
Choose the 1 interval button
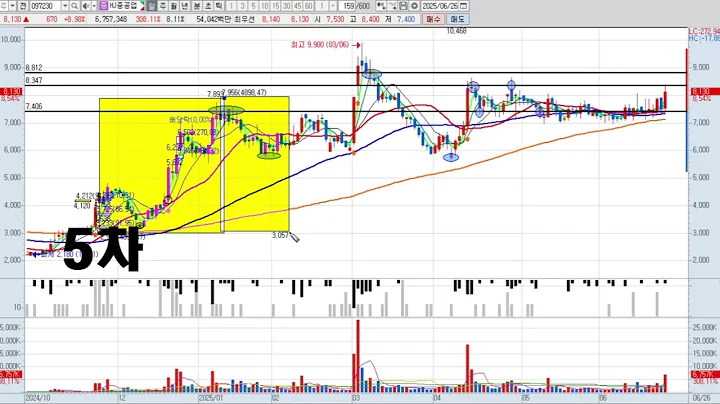coord(231,6)
